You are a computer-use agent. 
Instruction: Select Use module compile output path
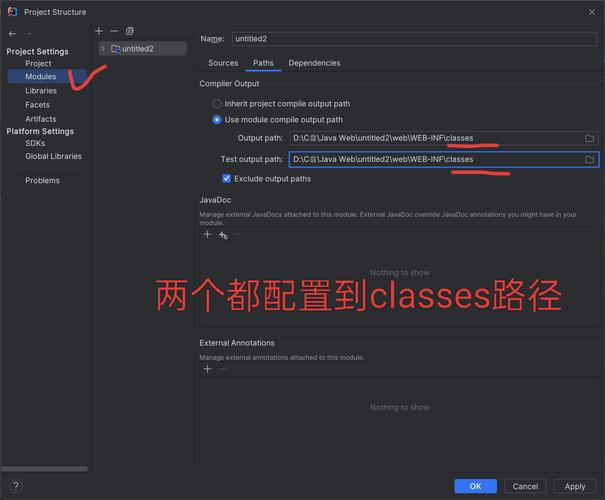[217, 120]
